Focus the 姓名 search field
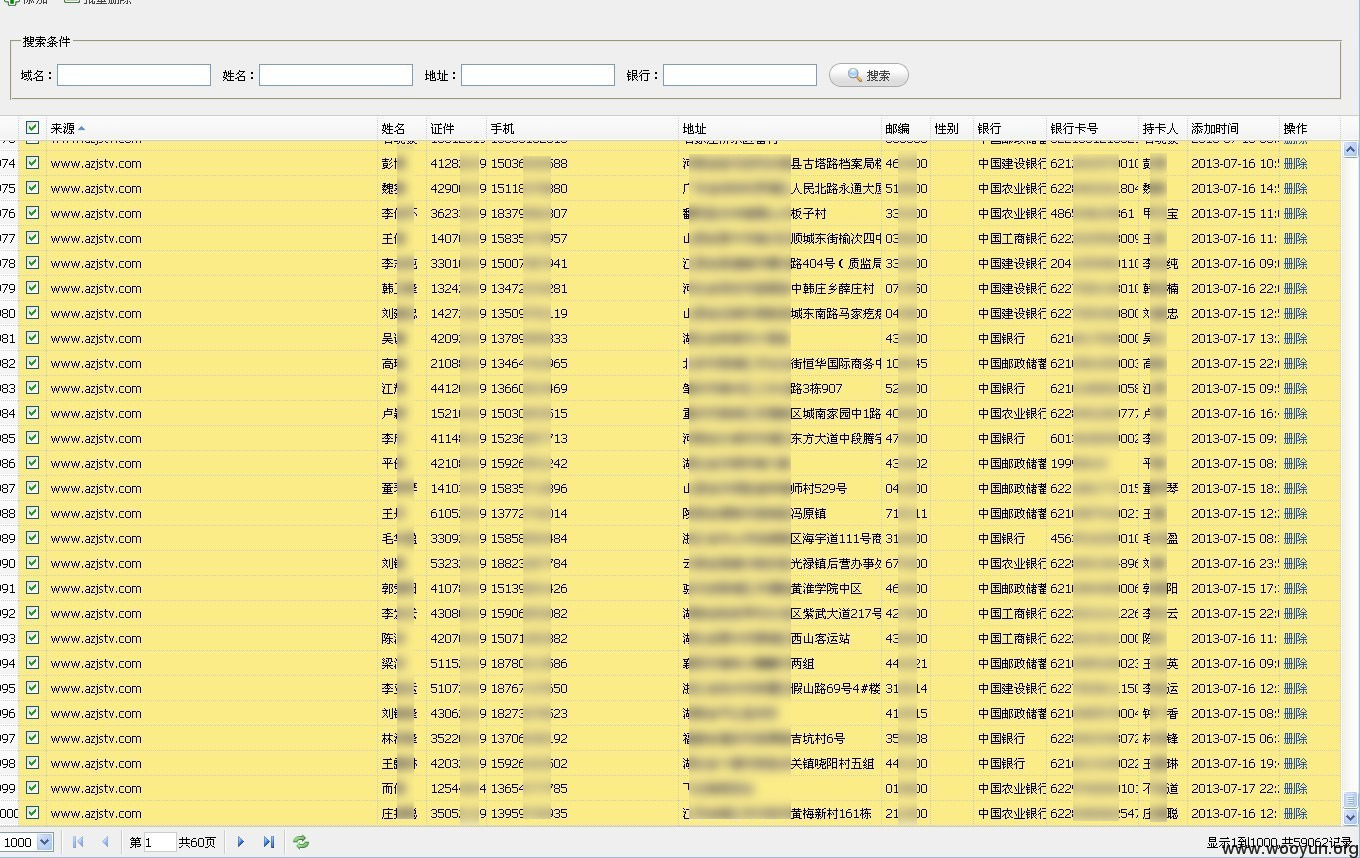 tap(336, 75)
